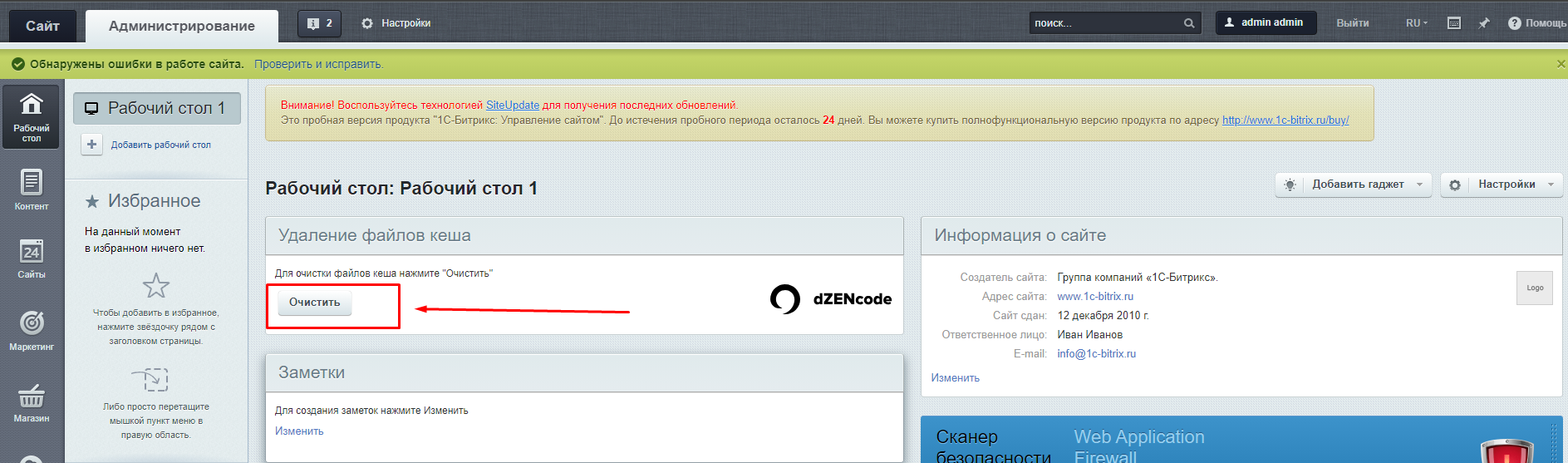Open the Магазин sidebar section
This screenshot has height=463, width=1568.
(x=32, y=402)
